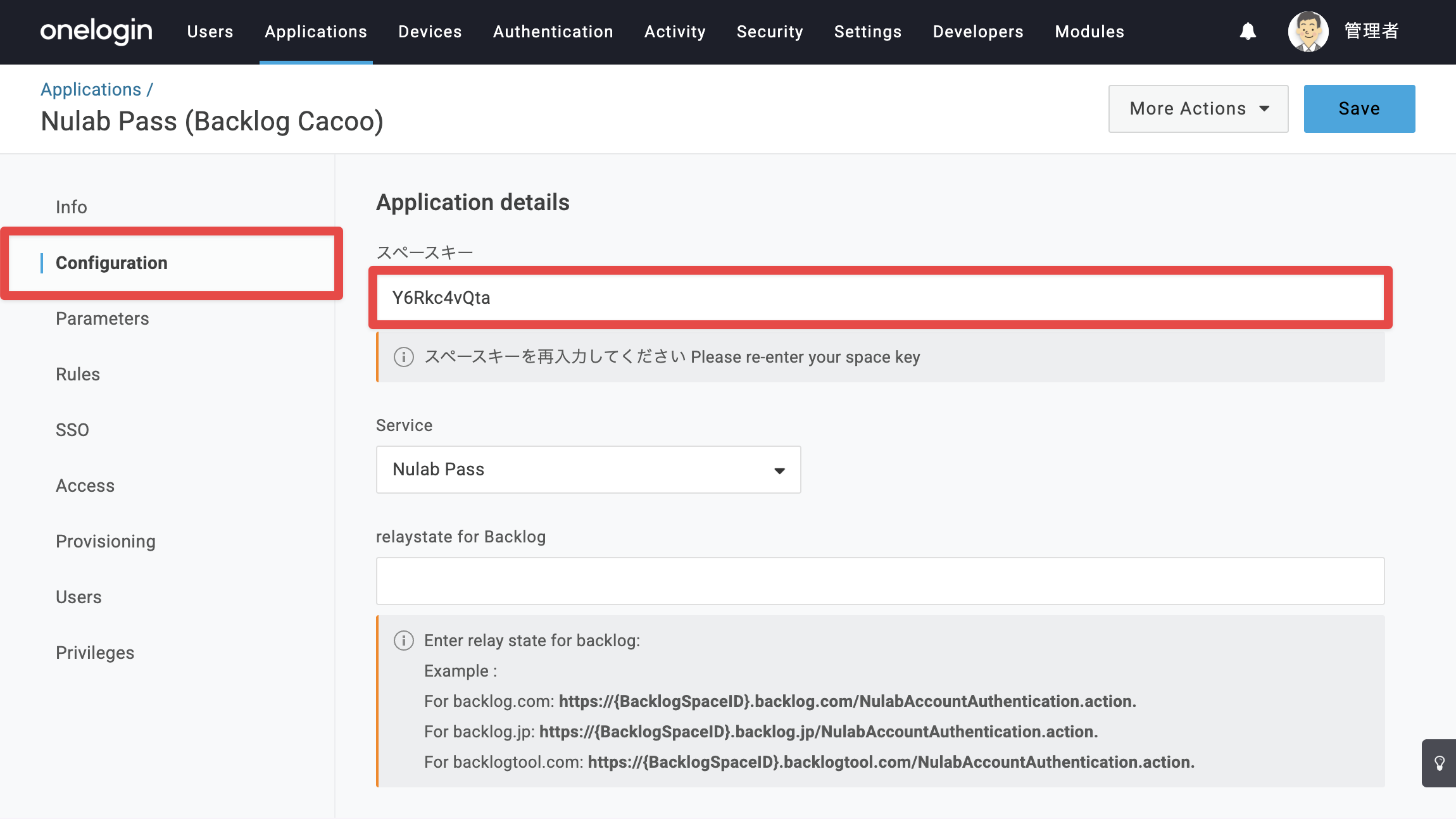Click the スペースキー field label
1456x819 pixels.
tap(425, 253)
